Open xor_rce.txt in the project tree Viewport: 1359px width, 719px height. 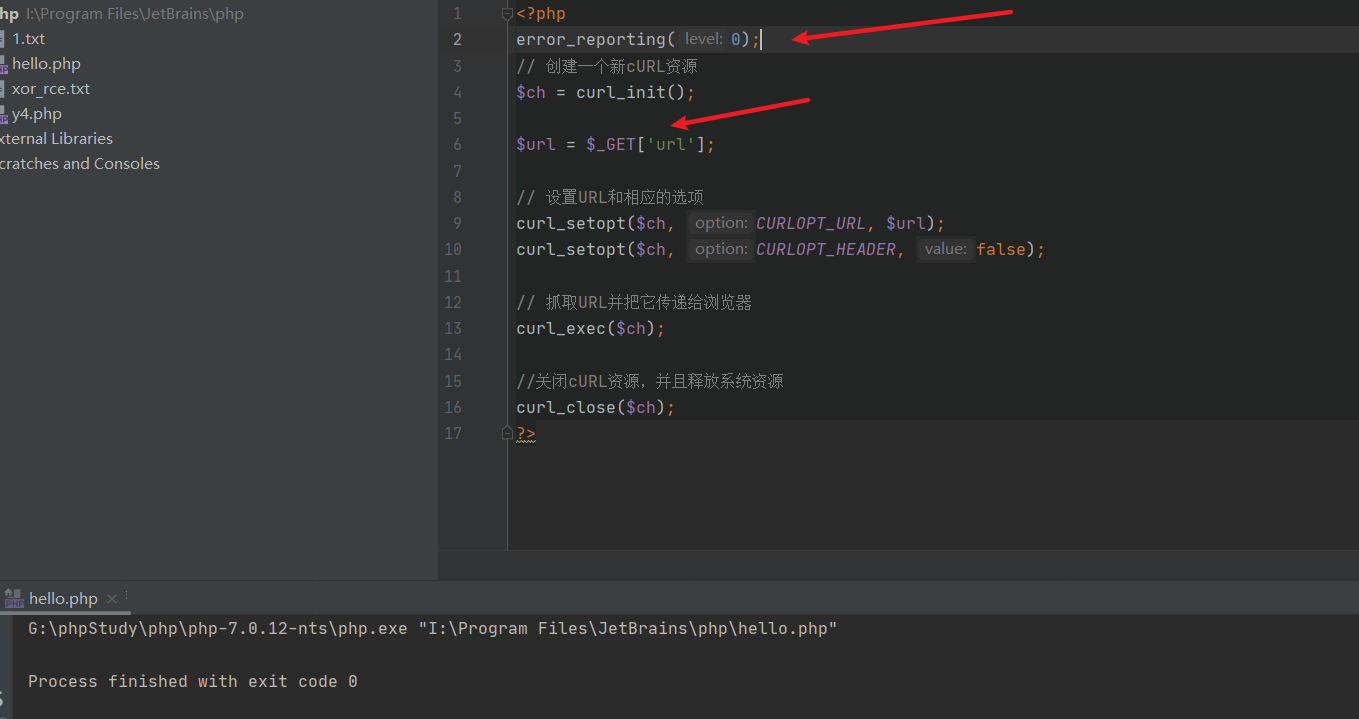pos(51,89)
